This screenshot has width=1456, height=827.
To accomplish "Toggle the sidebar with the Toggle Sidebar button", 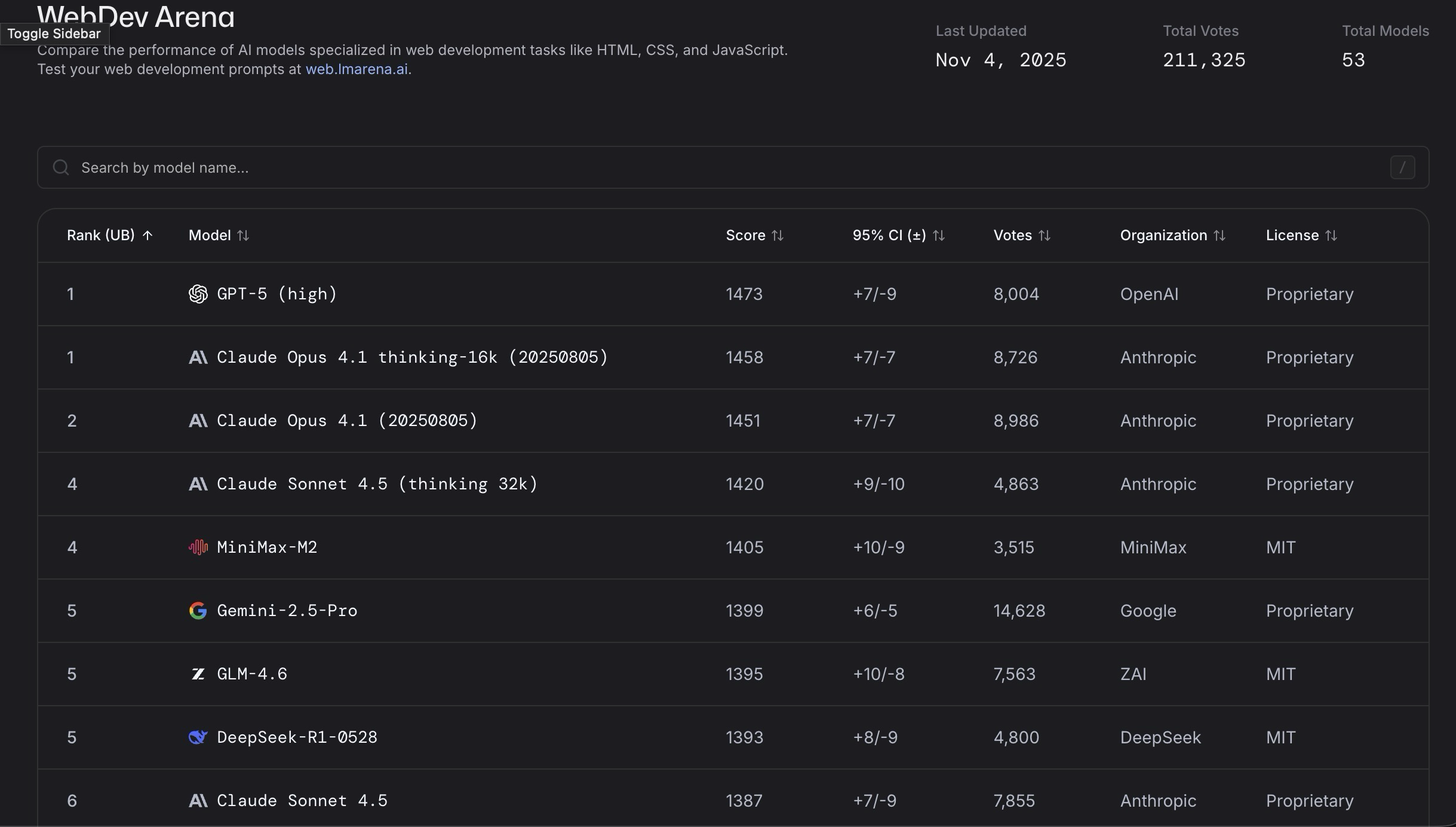I will (54, 33).
